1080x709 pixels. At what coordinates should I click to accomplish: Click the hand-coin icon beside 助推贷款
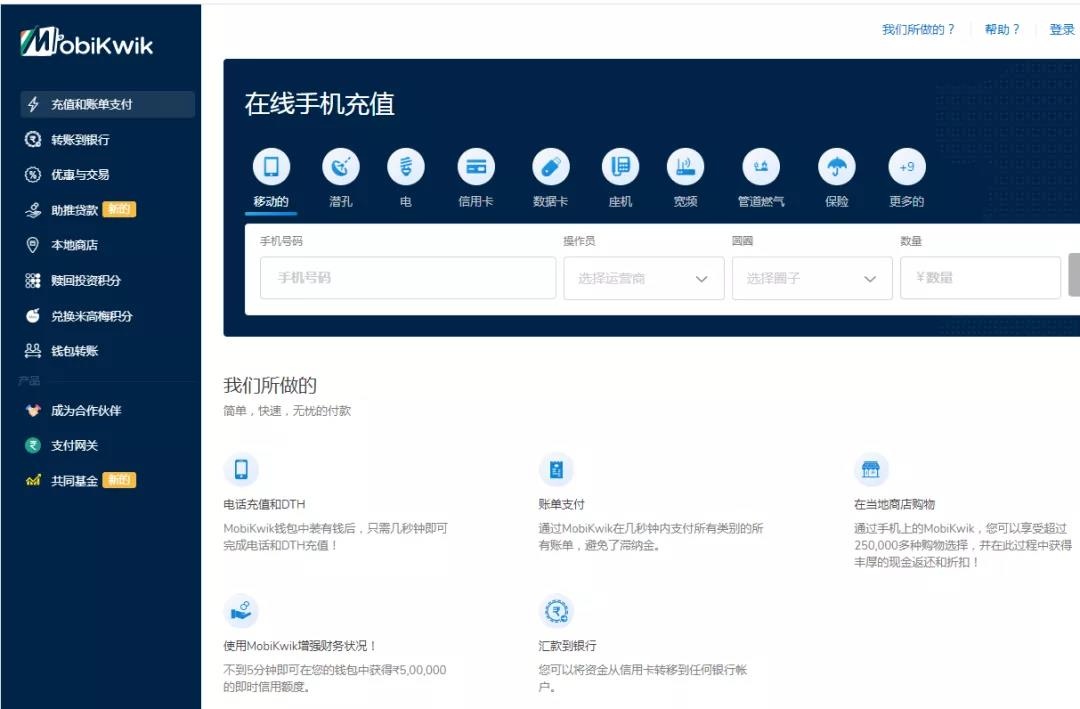pos(33,209)
